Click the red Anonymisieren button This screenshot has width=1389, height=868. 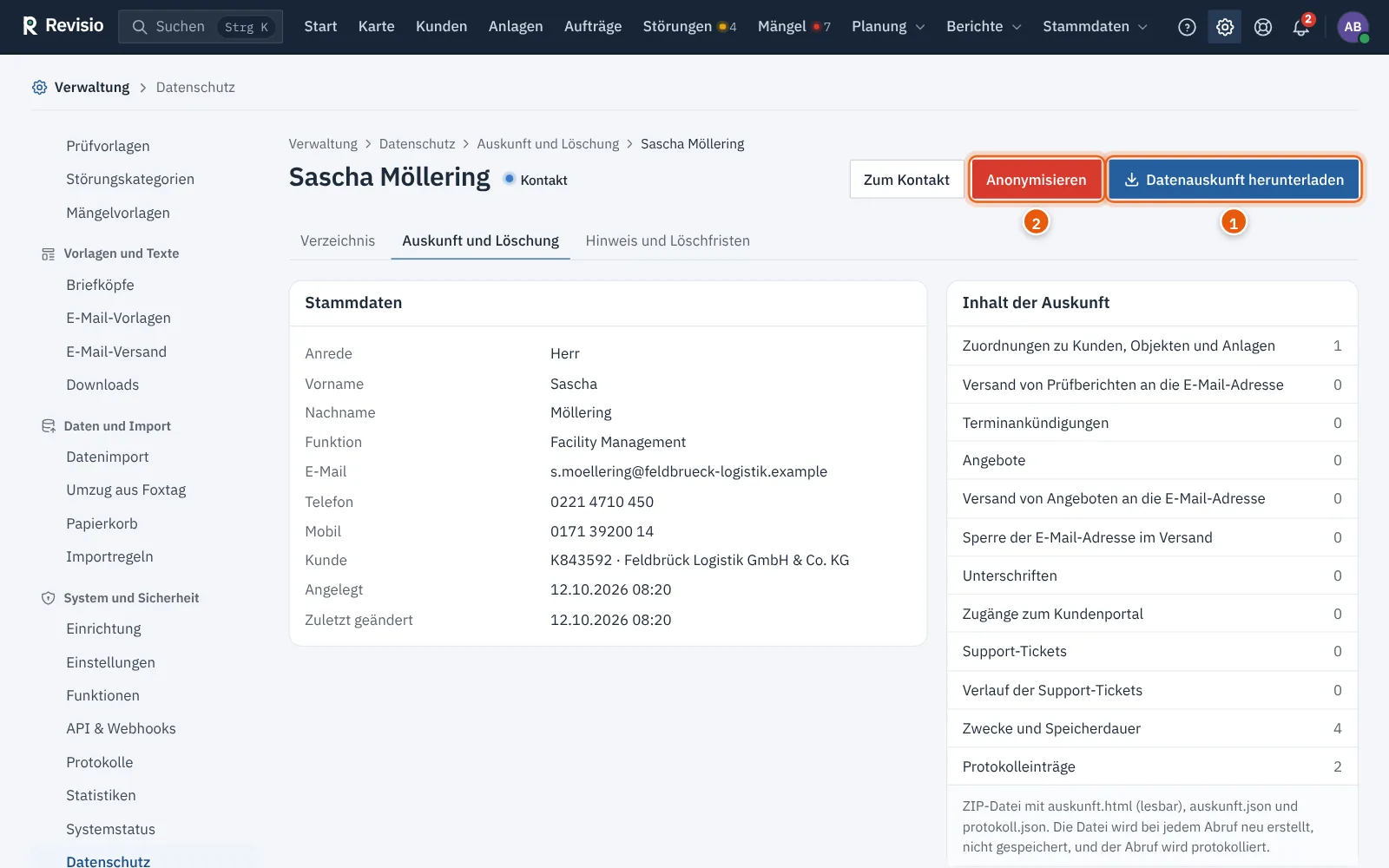coord(1036,180)
